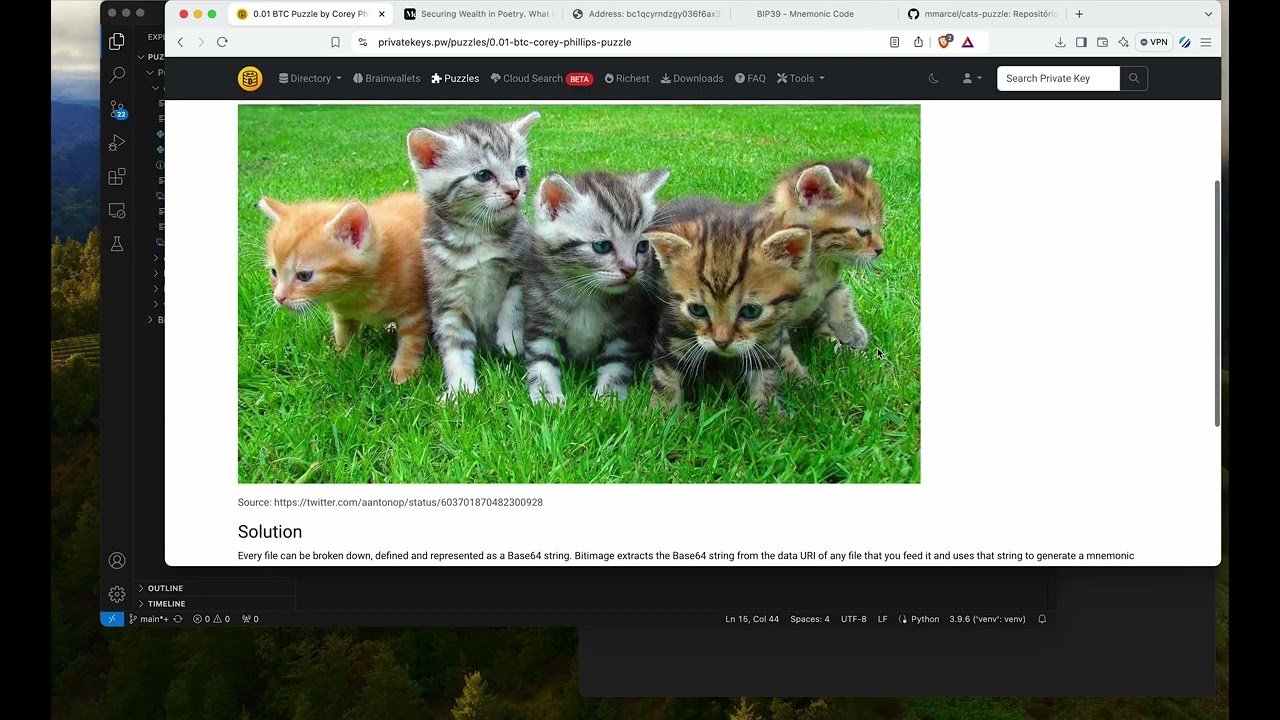
Task: Click the kittens image
Action: [x=579, y=294]
